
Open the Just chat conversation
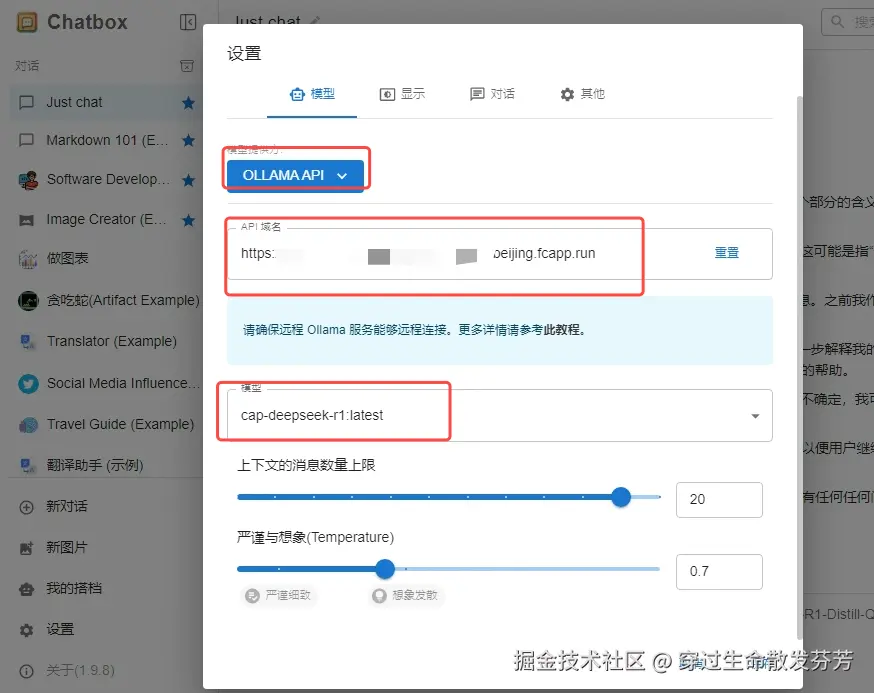coord(106,103)
